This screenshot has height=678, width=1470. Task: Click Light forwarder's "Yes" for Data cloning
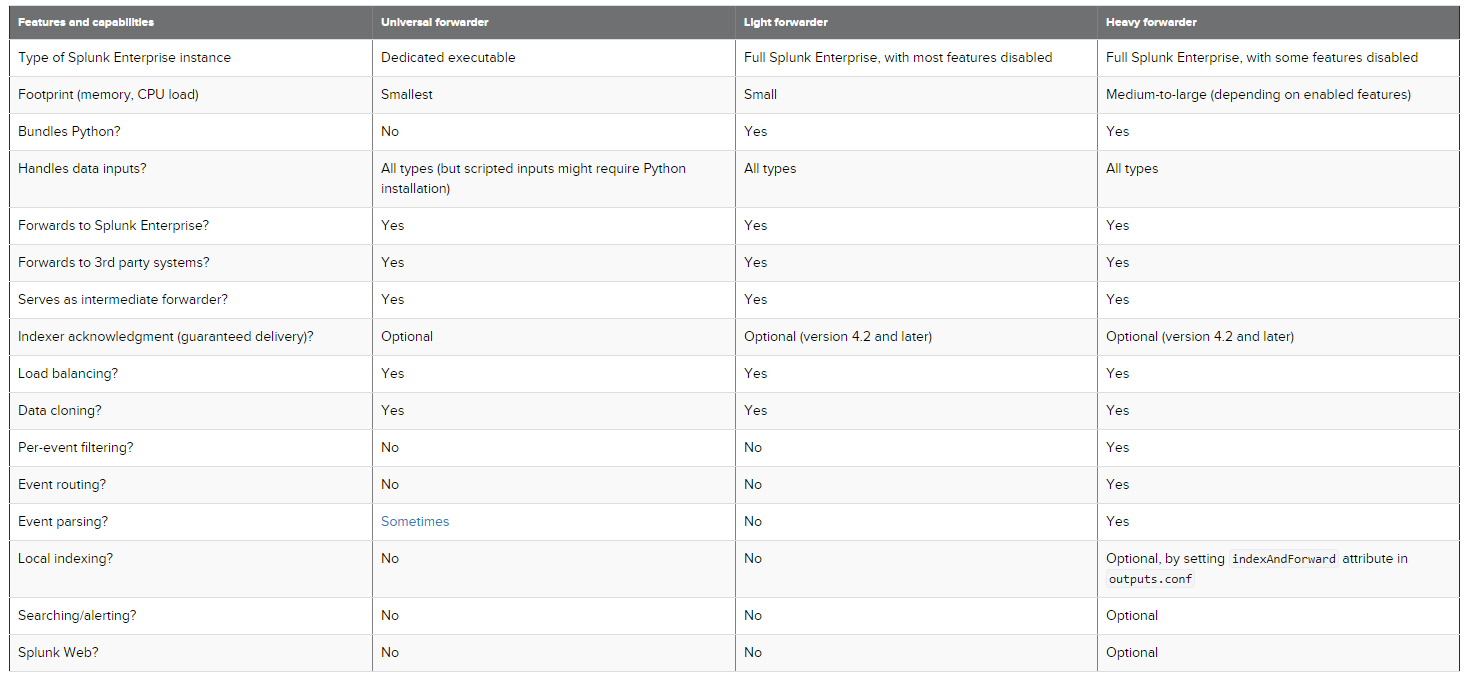pyautogui.click(x=756, y=410)
